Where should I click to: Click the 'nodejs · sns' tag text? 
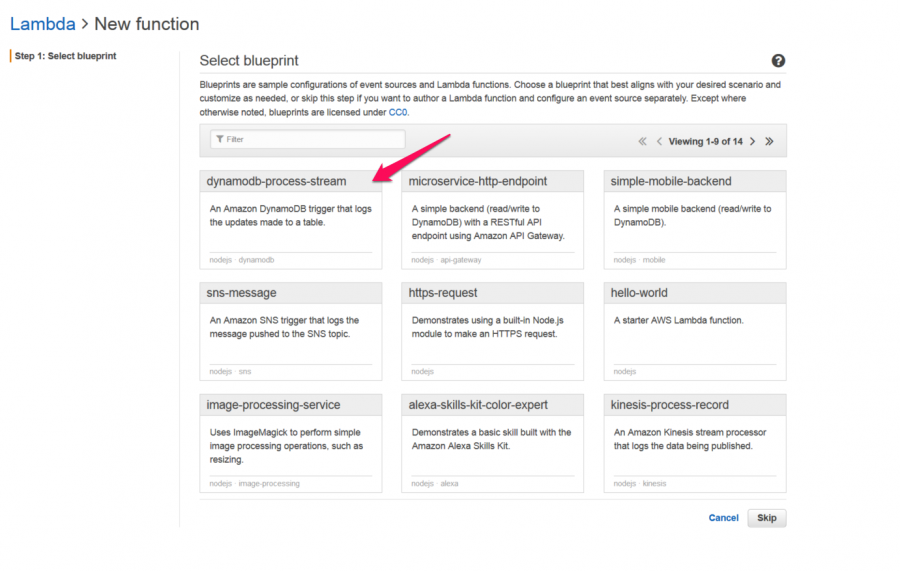[x=230, y=372]
